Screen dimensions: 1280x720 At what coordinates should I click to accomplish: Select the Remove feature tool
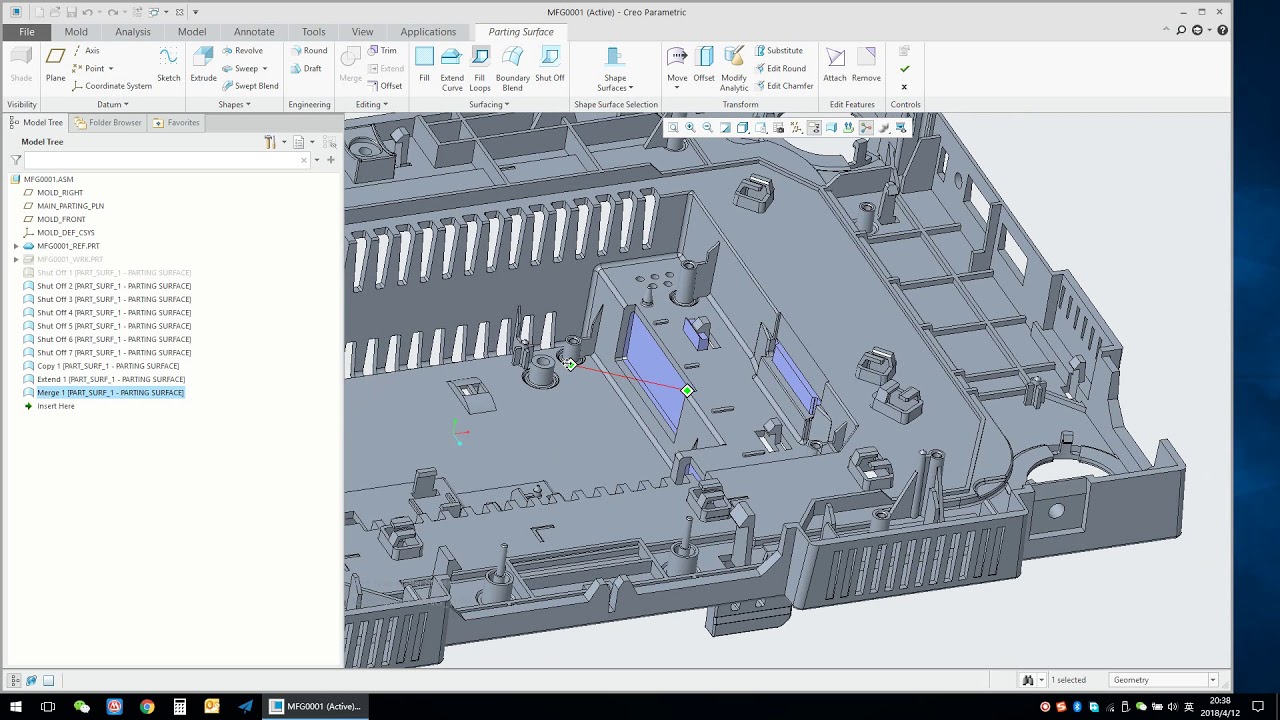[x=866, y=64]
